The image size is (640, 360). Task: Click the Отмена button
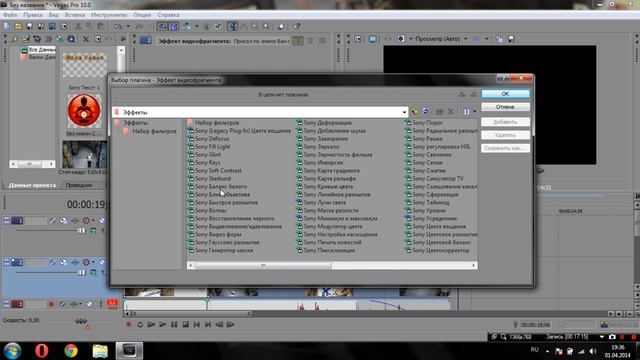click(x=505, y=107)
